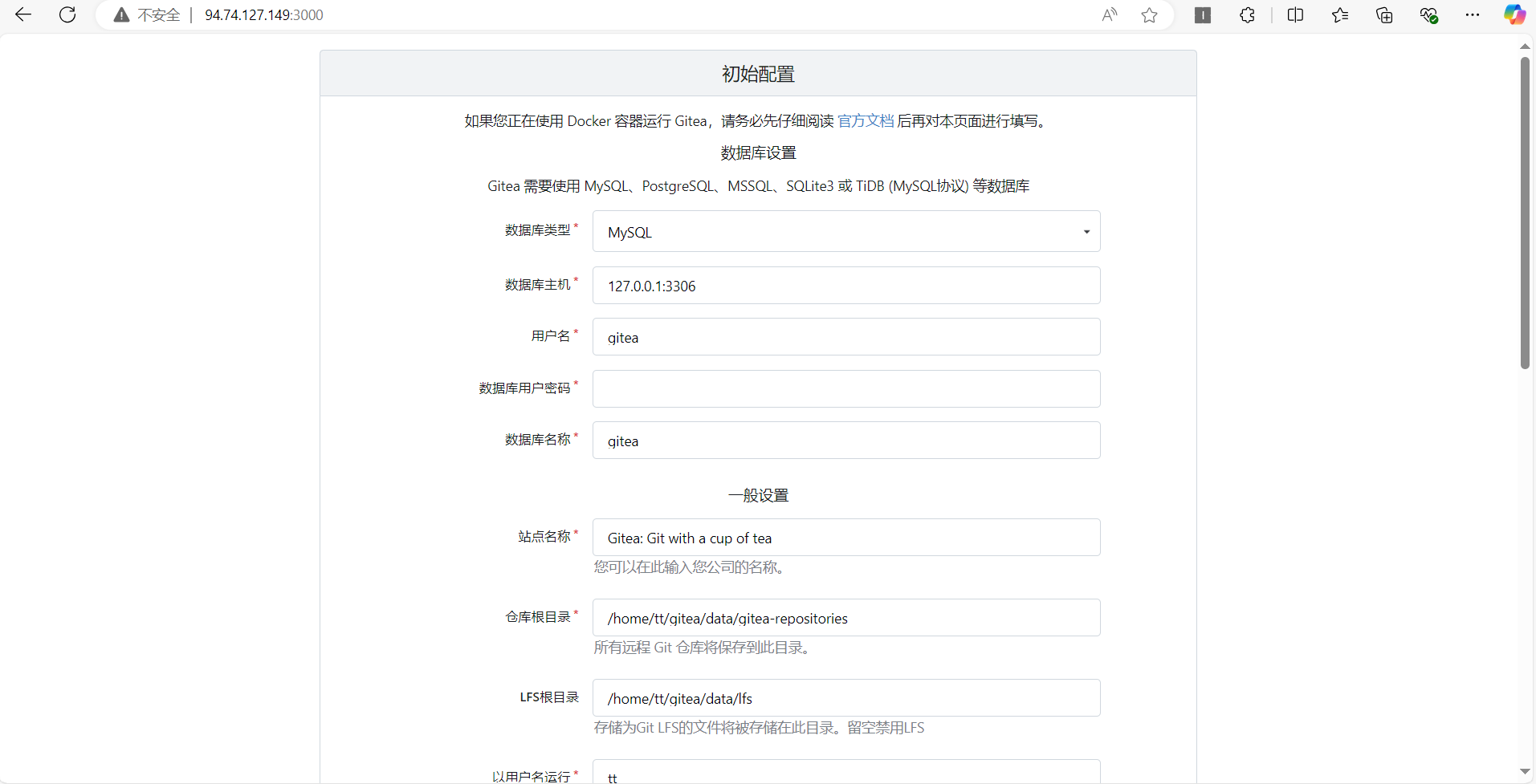Screen dimensions: 1536x784
Task: Open the Collections panel
Action: [x=1383, y=14]
